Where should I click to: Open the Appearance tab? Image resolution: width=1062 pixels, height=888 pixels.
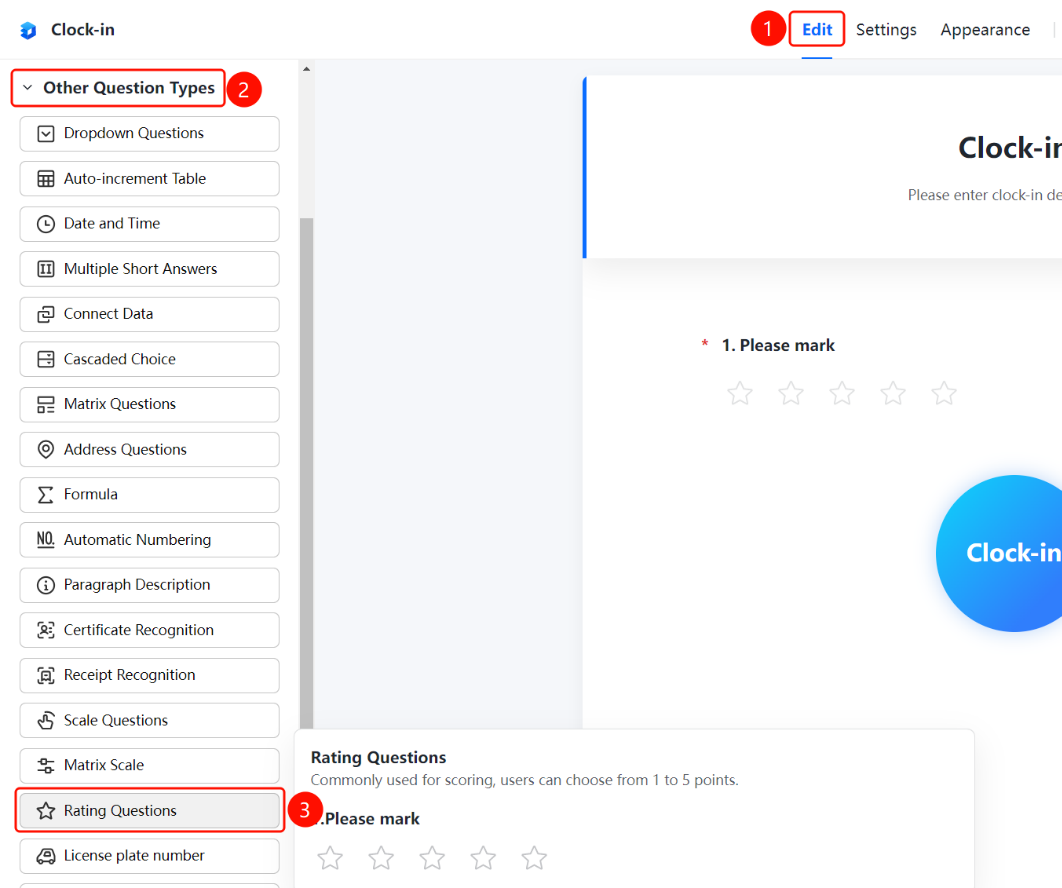point(985,30)
